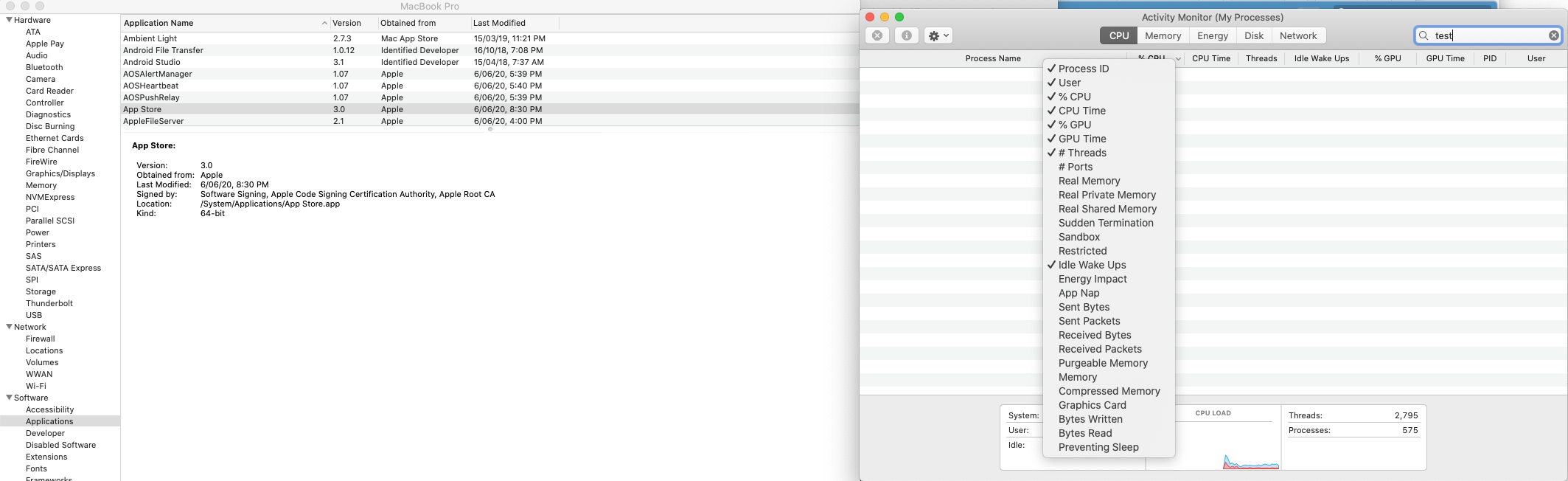Enable the Restricted column
Viewport: 1568px width, 481px height.
[1109, 251]
